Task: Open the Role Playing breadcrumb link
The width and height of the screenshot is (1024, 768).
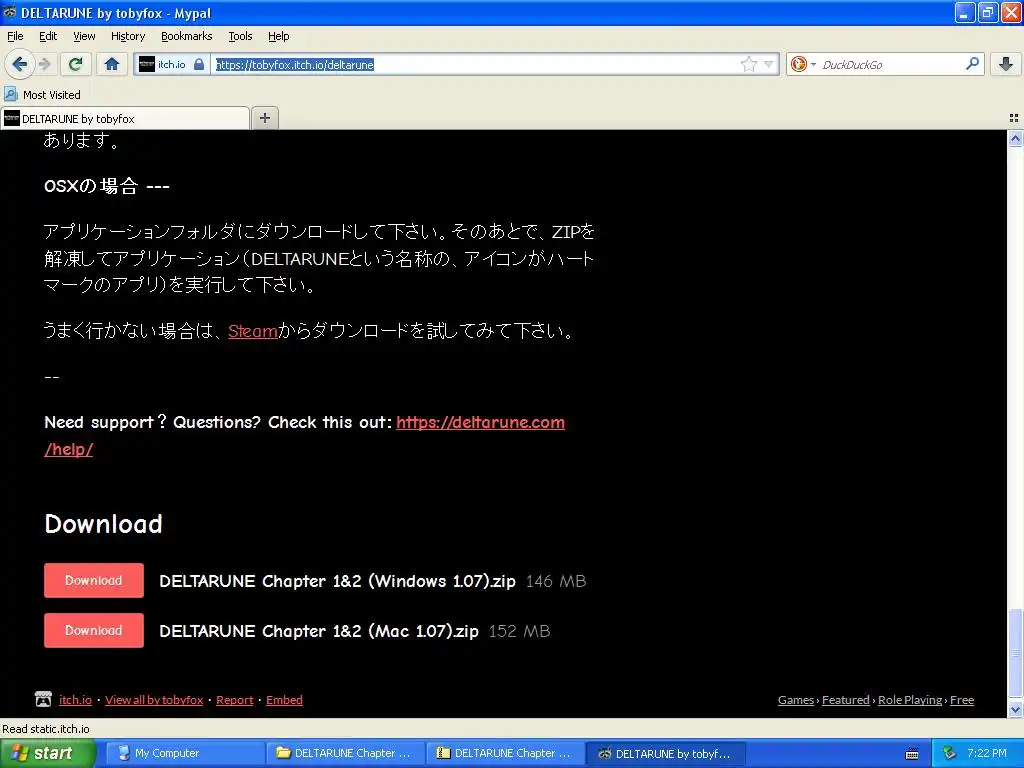Action: pyautogui.click(x=910, y=699)
